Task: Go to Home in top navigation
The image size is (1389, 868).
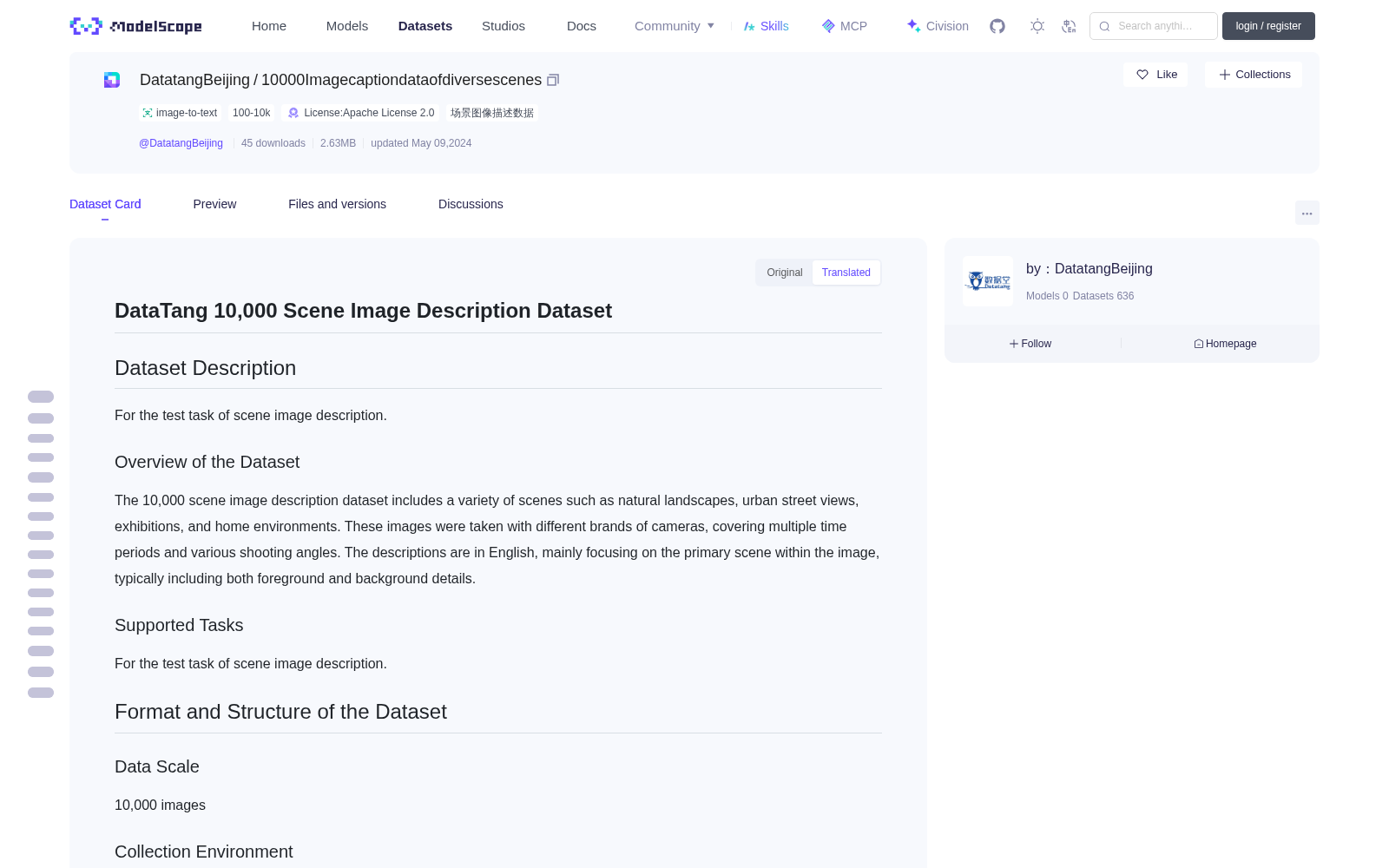Action: (269, 26)
